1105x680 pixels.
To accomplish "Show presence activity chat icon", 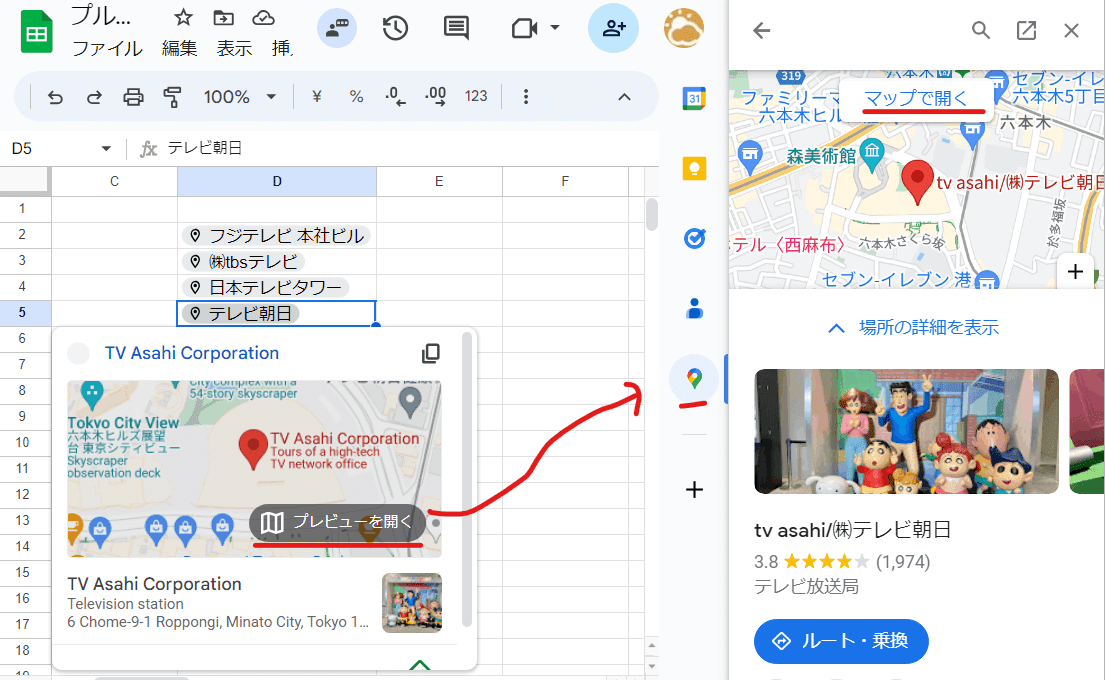I will pyautogui.click(x=337, y=28).
